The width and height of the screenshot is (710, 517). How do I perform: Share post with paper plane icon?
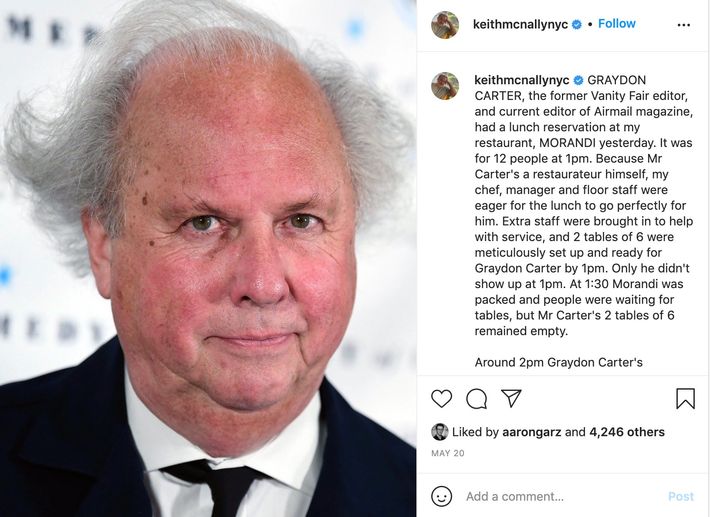511,398
